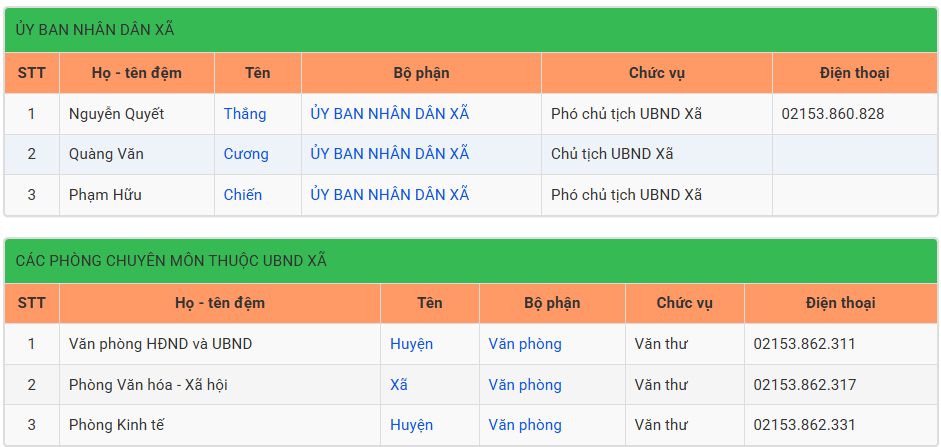Click Văn phòng link beside 02153.862.311
The height and width of the screenshot is (447, 941).
click(x=525, y=344)
